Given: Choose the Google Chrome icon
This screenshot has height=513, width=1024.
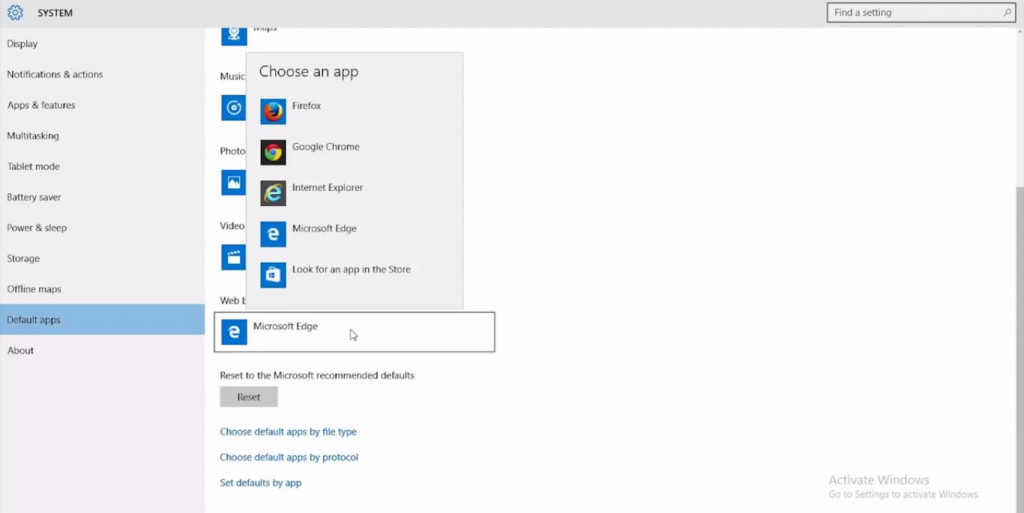Looking at the screenshot, I should coord(273,152).
